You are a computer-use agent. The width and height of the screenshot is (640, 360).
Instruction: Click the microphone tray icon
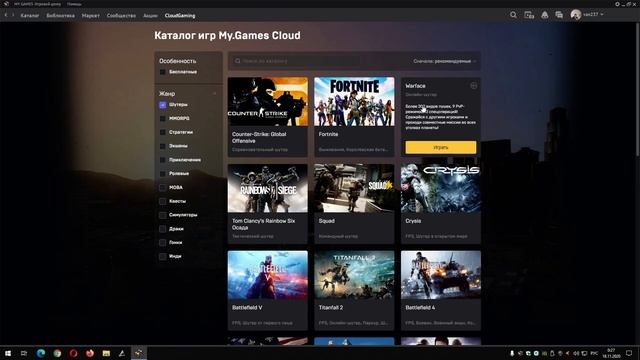(x=512, y=353)
